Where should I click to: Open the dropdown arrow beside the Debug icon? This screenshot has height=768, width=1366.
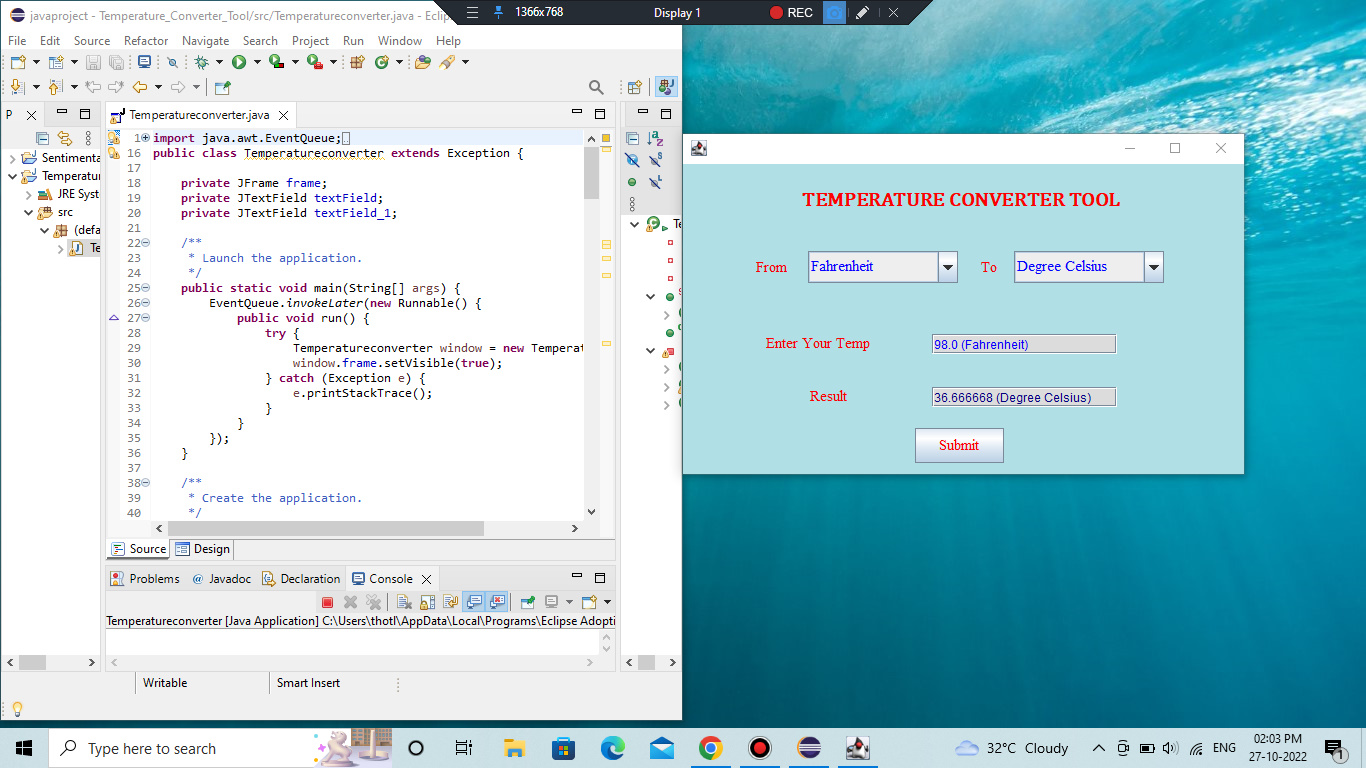pyautogui.click(x=219, y=62)
